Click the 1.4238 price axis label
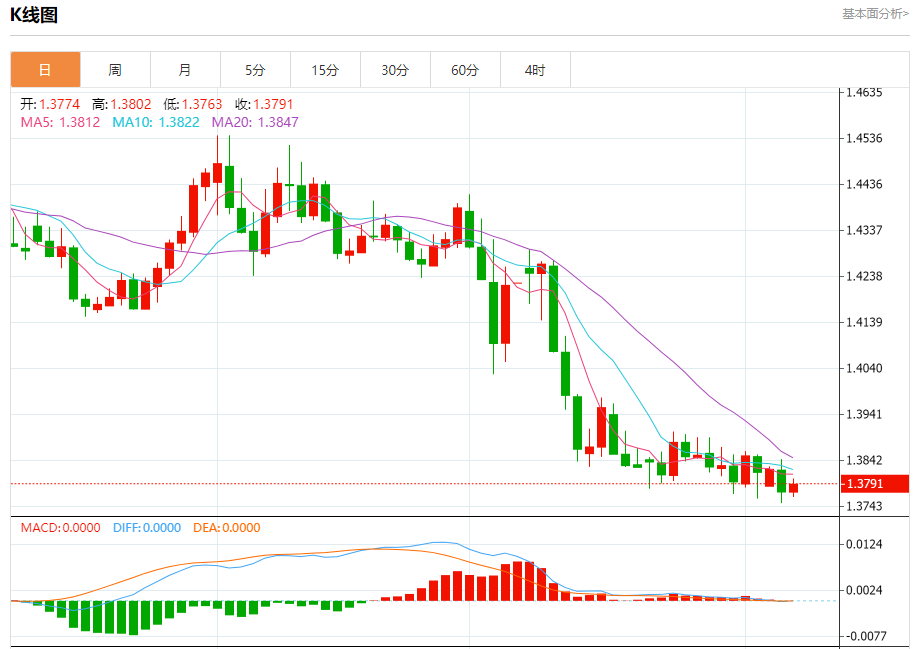Screen dimensions: 914x649 pos(864,276)
